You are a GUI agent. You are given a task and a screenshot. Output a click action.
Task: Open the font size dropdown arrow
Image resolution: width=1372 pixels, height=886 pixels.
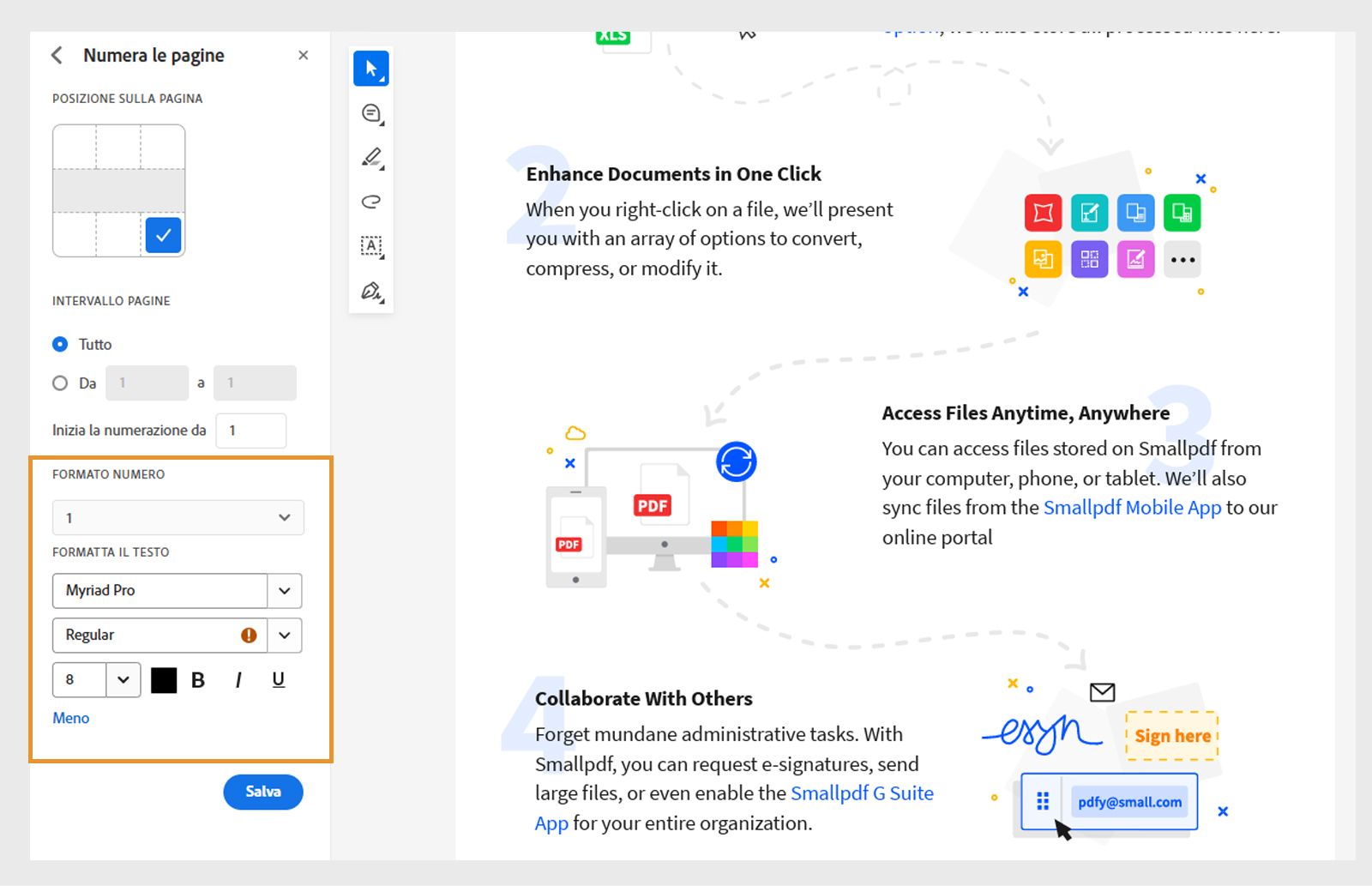[123, 680]
